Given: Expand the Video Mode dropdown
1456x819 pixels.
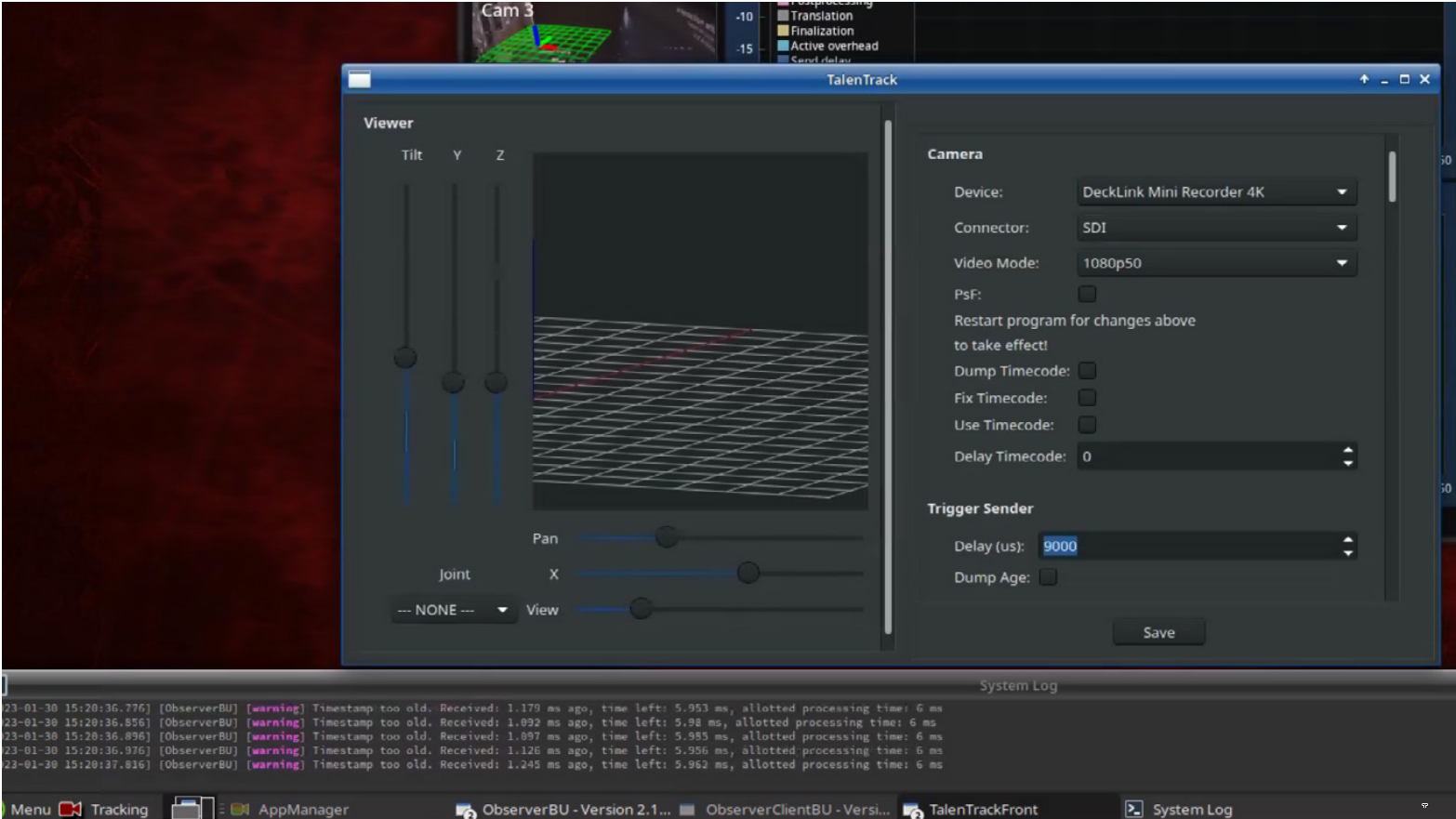Looking at the screenshot, I should 1215,263.
